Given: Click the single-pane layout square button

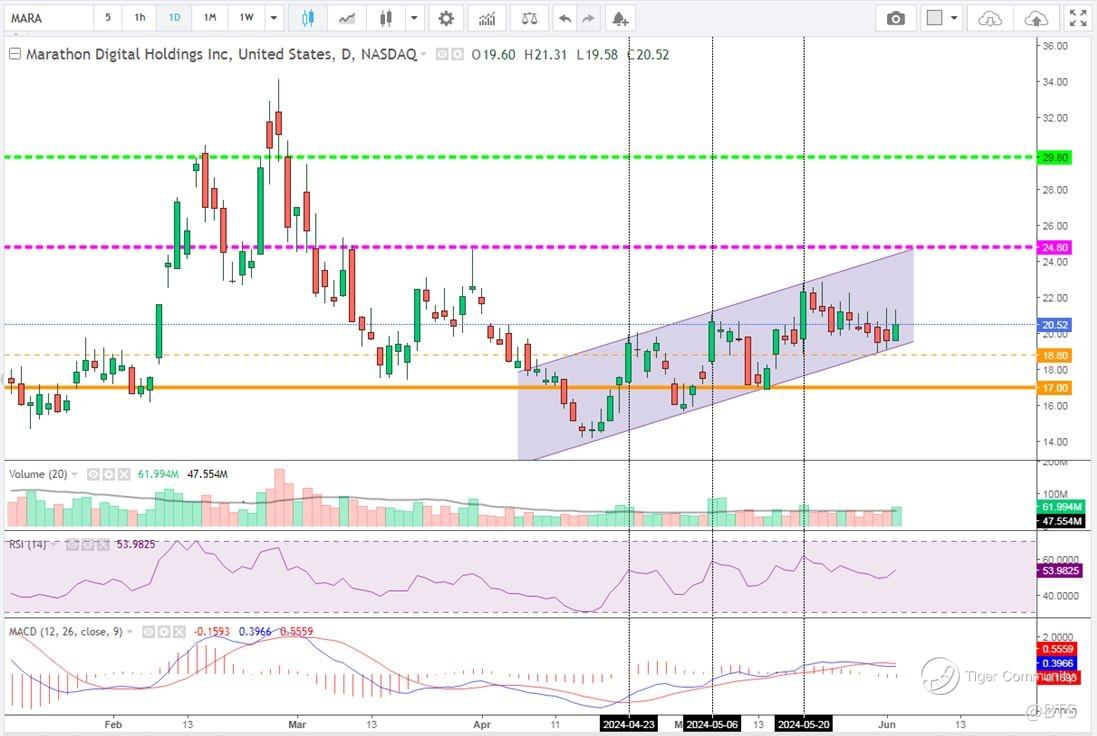Looking at the screenshot, I should tap(935, 18).
